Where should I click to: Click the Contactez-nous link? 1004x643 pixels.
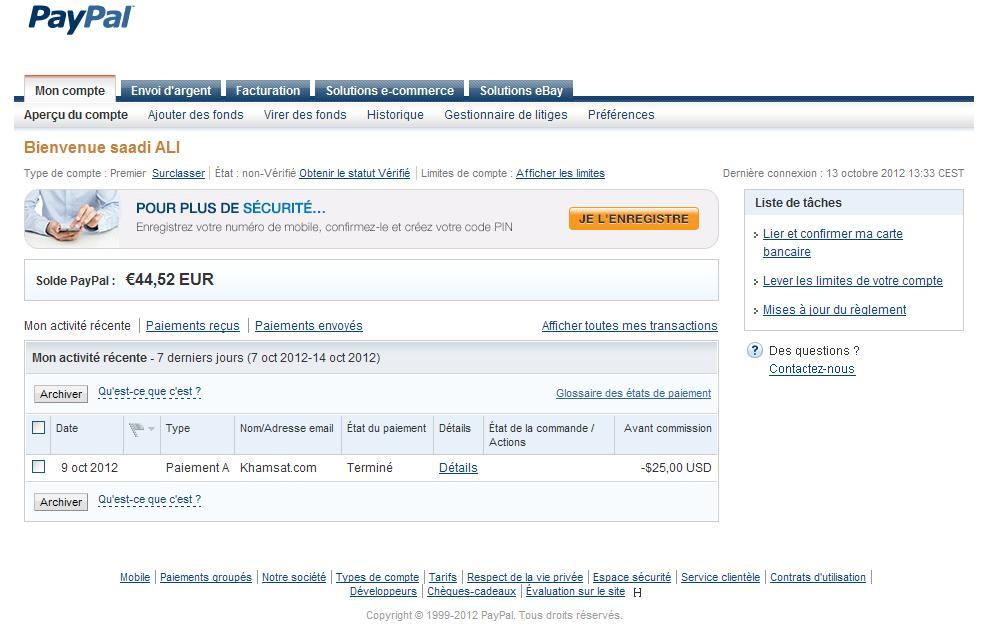(811, 369)
